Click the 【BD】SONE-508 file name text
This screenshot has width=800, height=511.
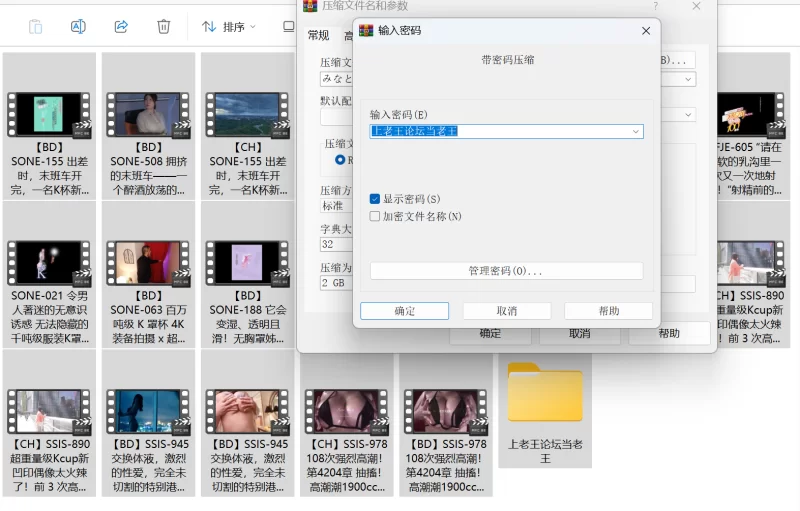click(x=148, y=169)
